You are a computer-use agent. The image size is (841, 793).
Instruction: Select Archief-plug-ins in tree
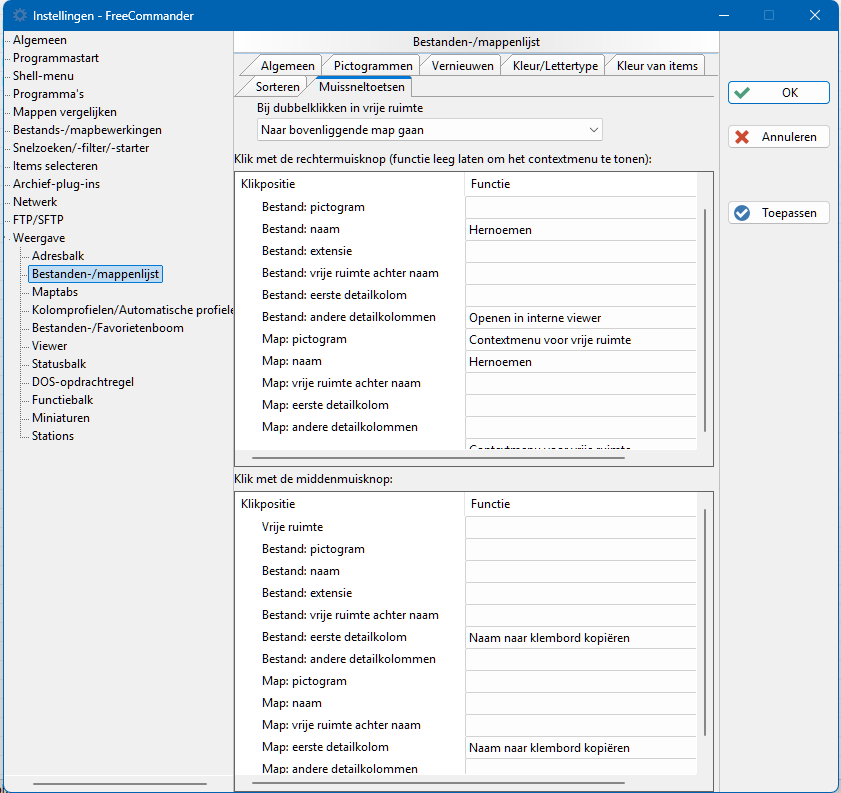click(x=56, y=184)
